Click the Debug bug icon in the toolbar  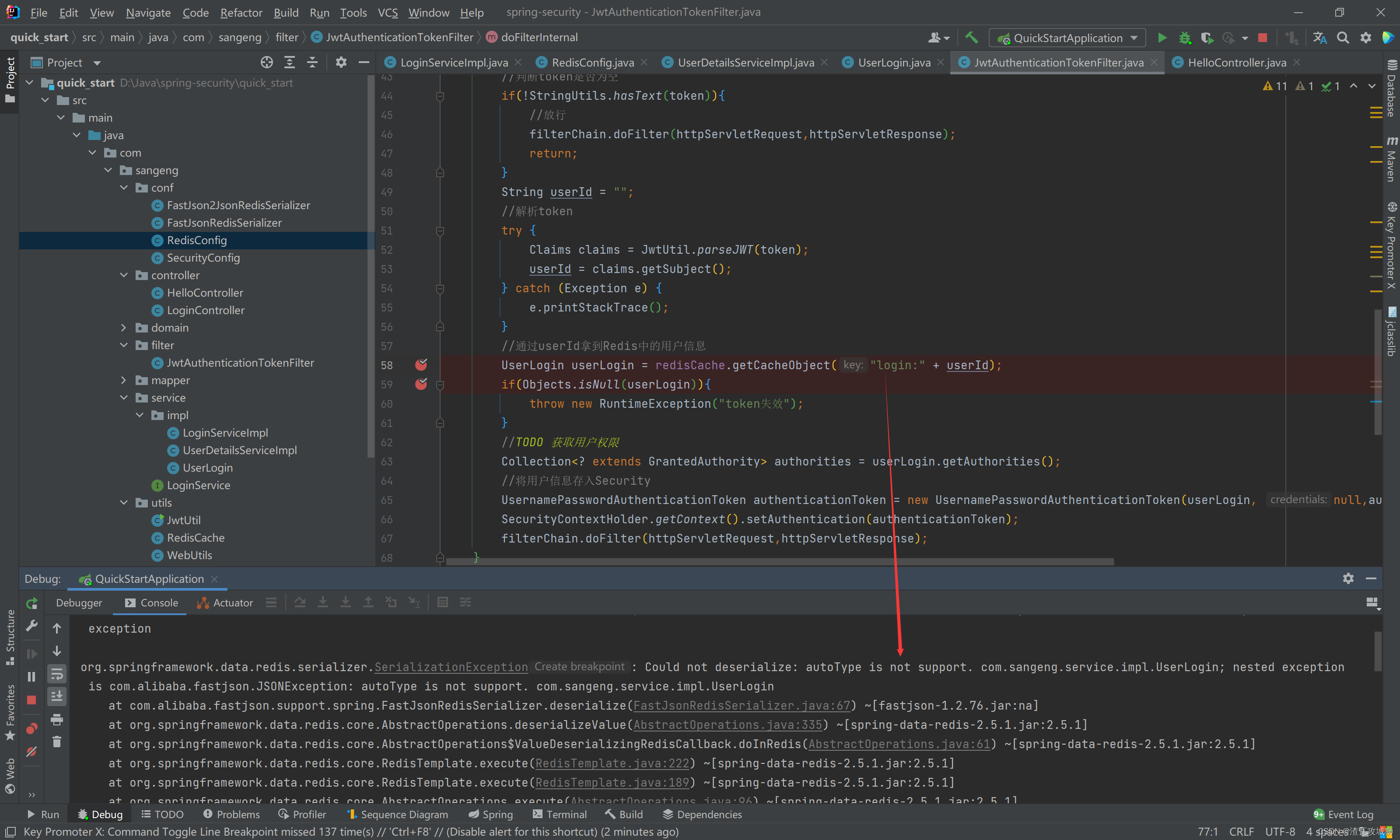(x=1184, y=37)
